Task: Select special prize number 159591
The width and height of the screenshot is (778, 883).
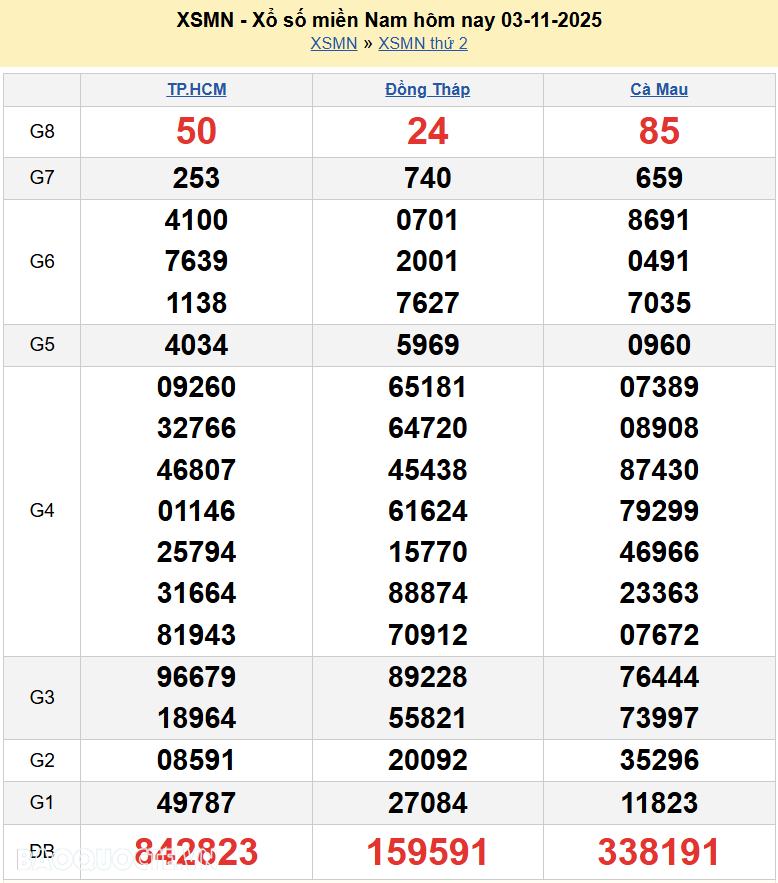Action: tap(427, 852)
